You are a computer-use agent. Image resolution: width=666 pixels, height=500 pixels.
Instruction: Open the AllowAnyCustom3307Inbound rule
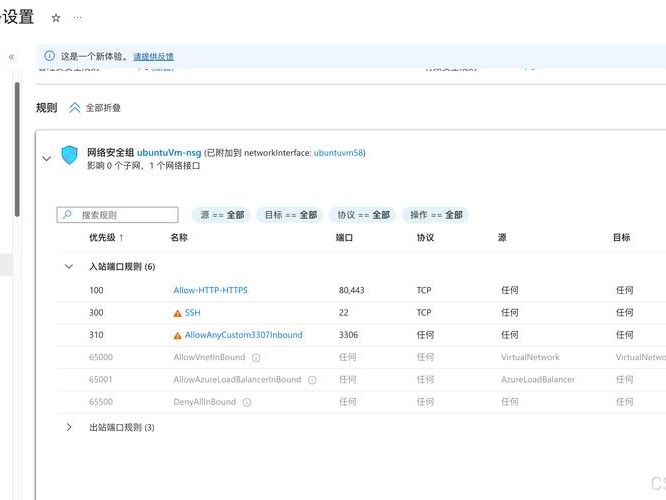point(244,335)
